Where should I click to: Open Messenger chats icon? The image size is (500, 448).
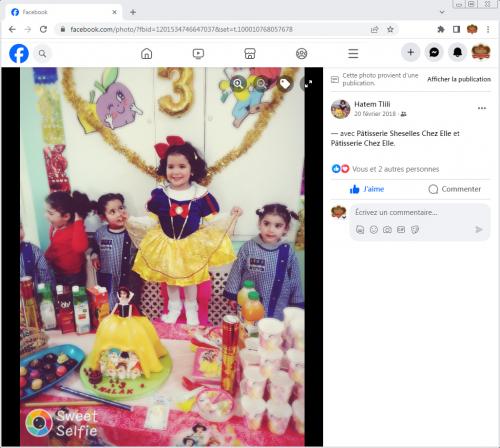tap(434, 52)
